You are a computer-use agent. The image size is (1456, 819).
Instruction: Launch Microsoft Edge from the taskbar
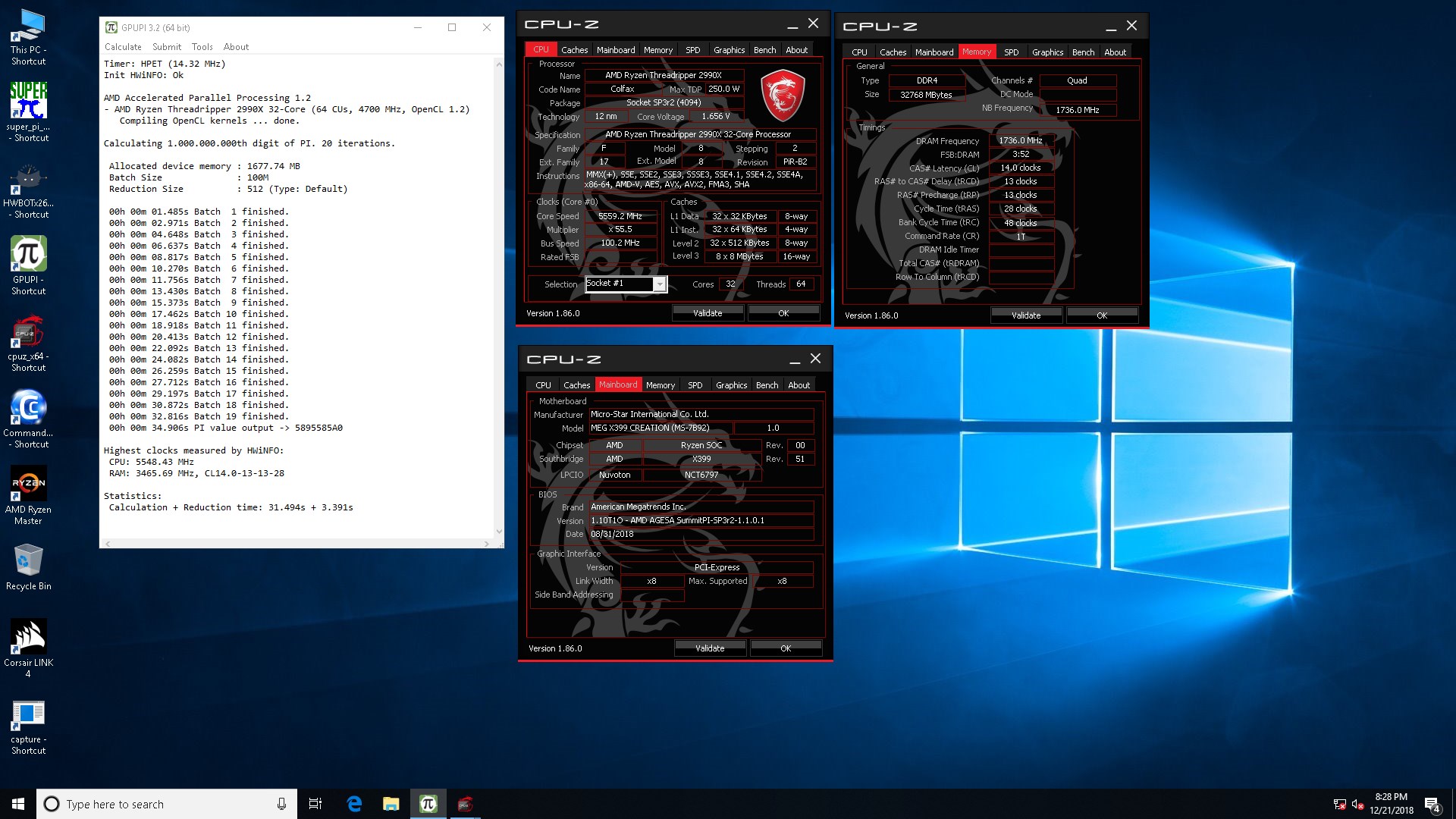coord(354,804)
